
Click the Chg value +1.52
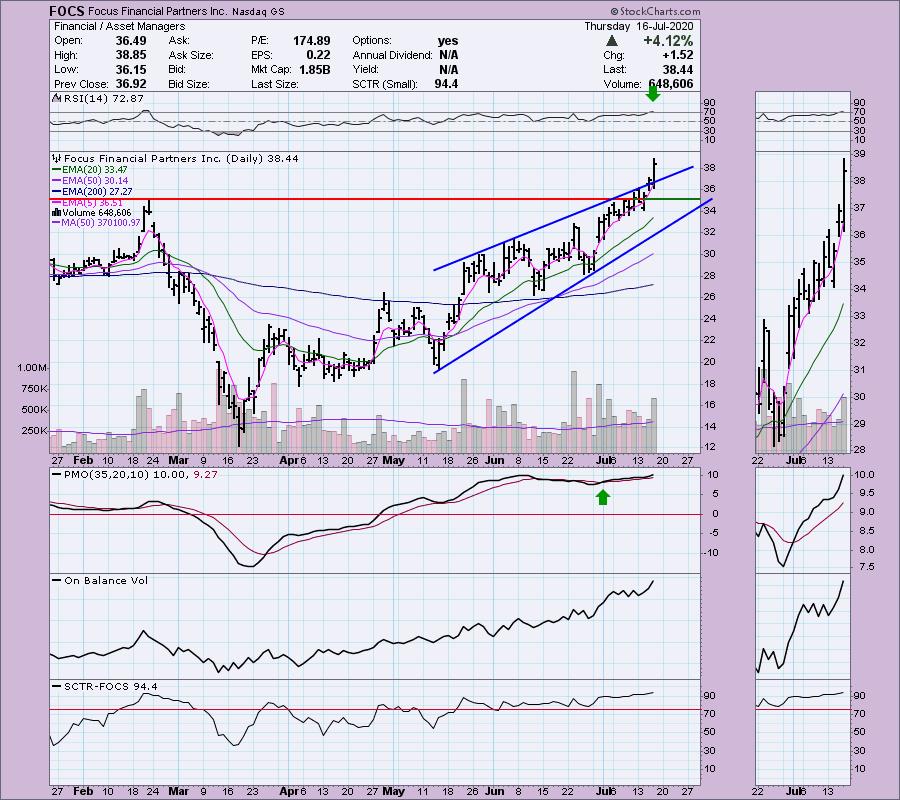677,55
